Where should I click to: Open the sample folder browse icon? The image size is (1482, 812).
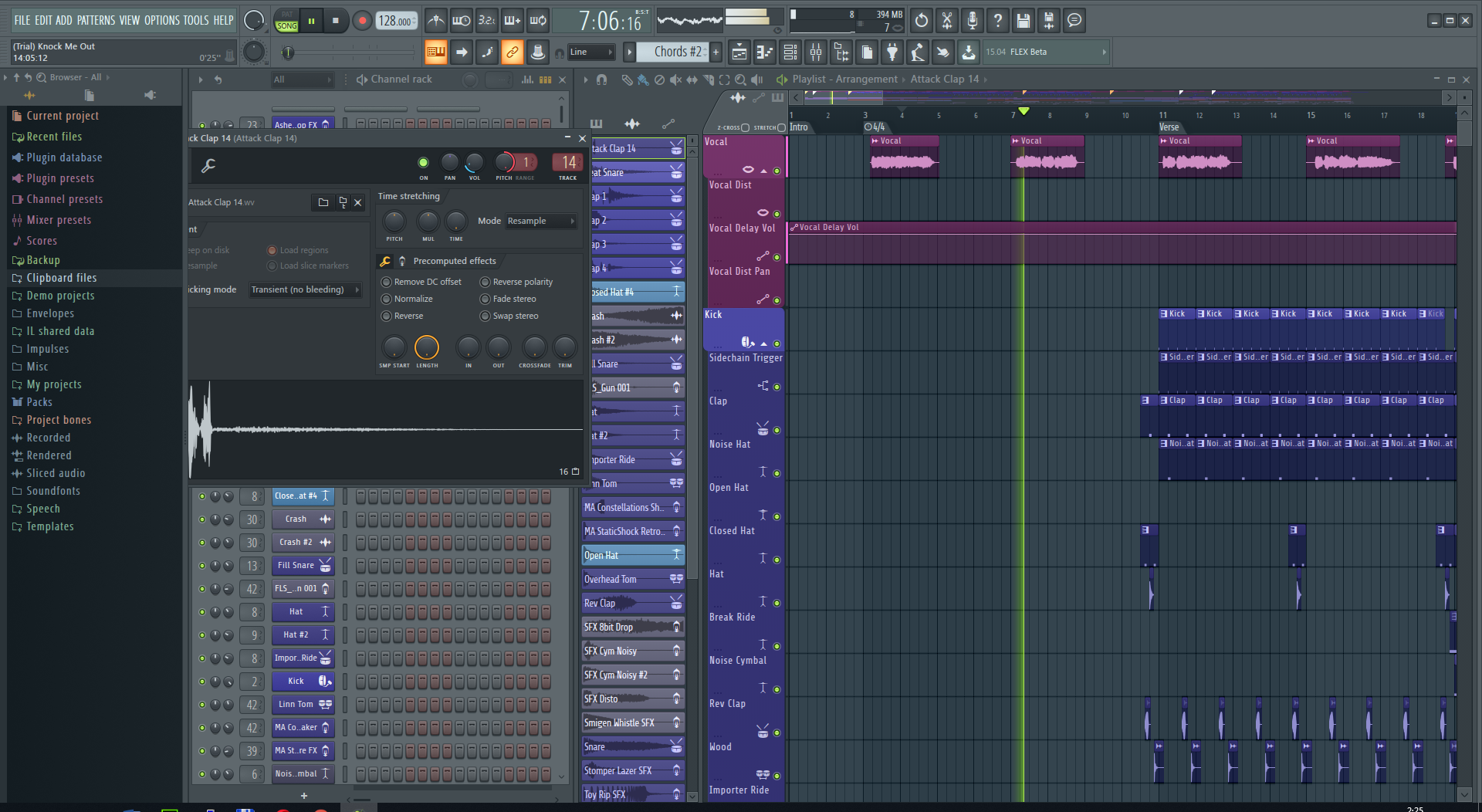tap(323, 202)
